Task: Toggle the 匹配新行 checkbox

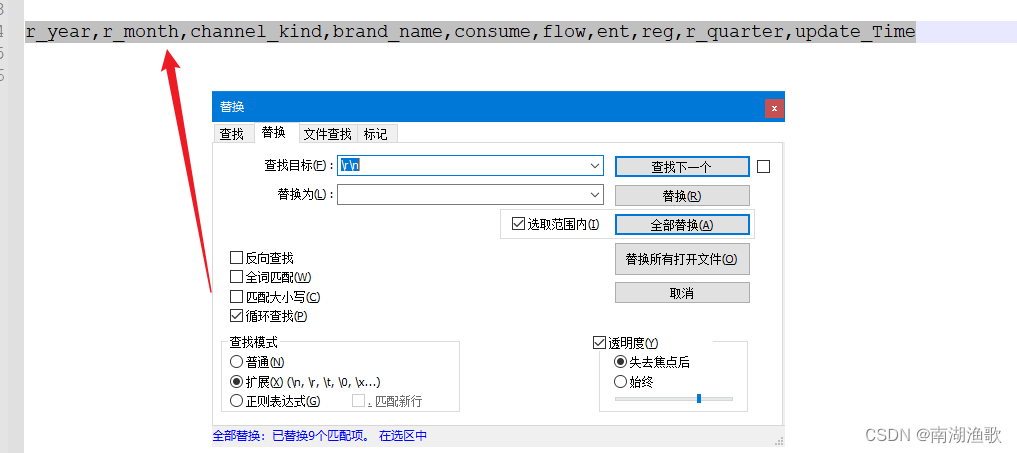Action: click(359, 400)
